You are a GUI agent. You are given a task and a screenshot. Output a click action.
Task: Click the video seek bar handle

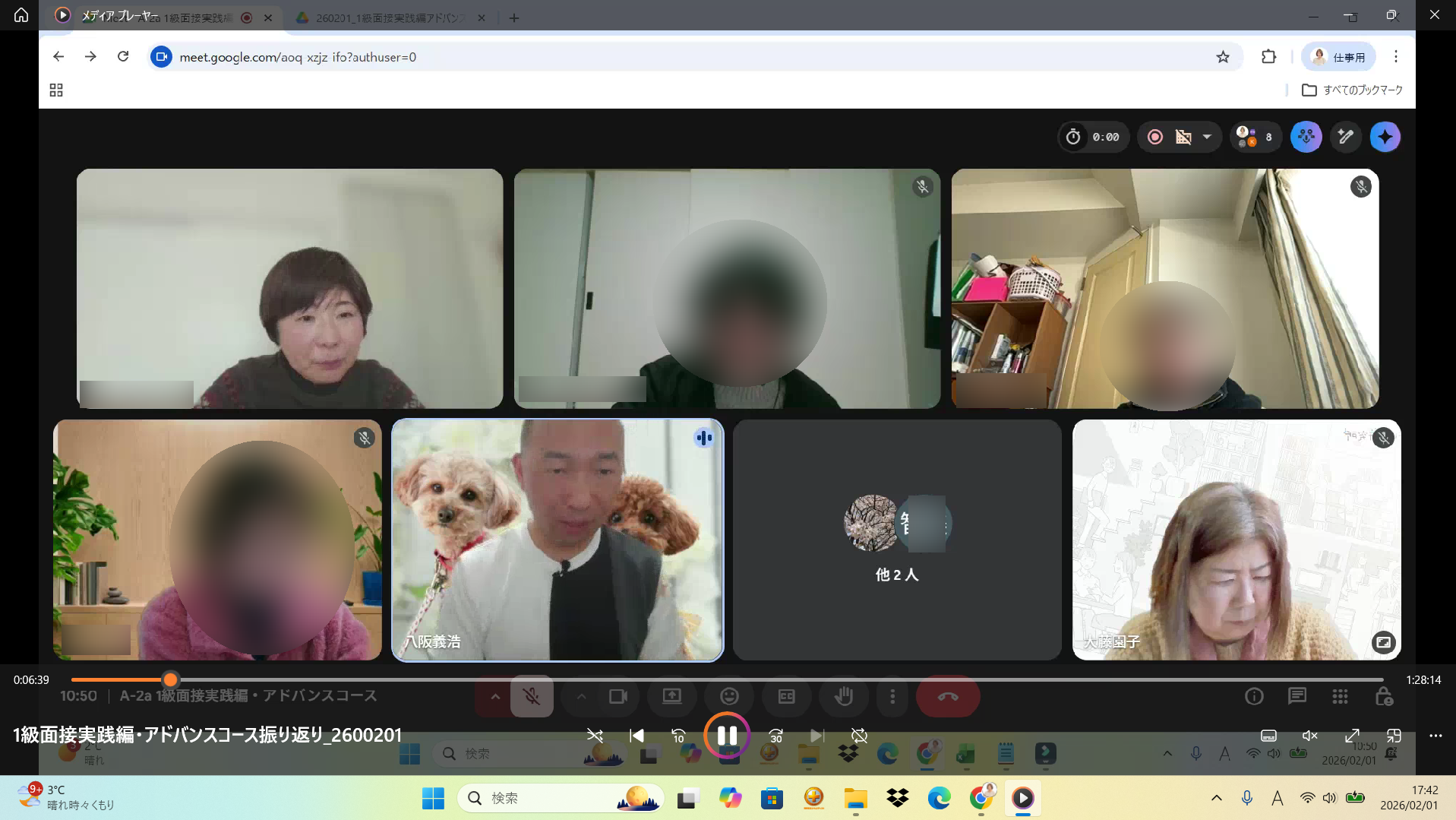171,679
